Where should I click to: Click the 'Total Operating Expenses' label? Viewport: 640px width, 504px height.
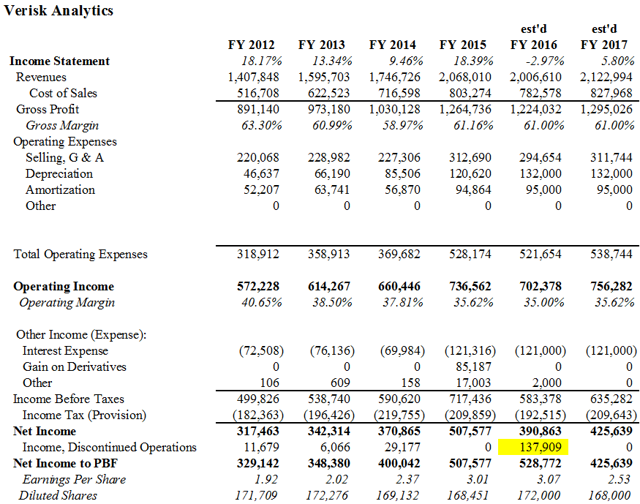tap(80, 254)
